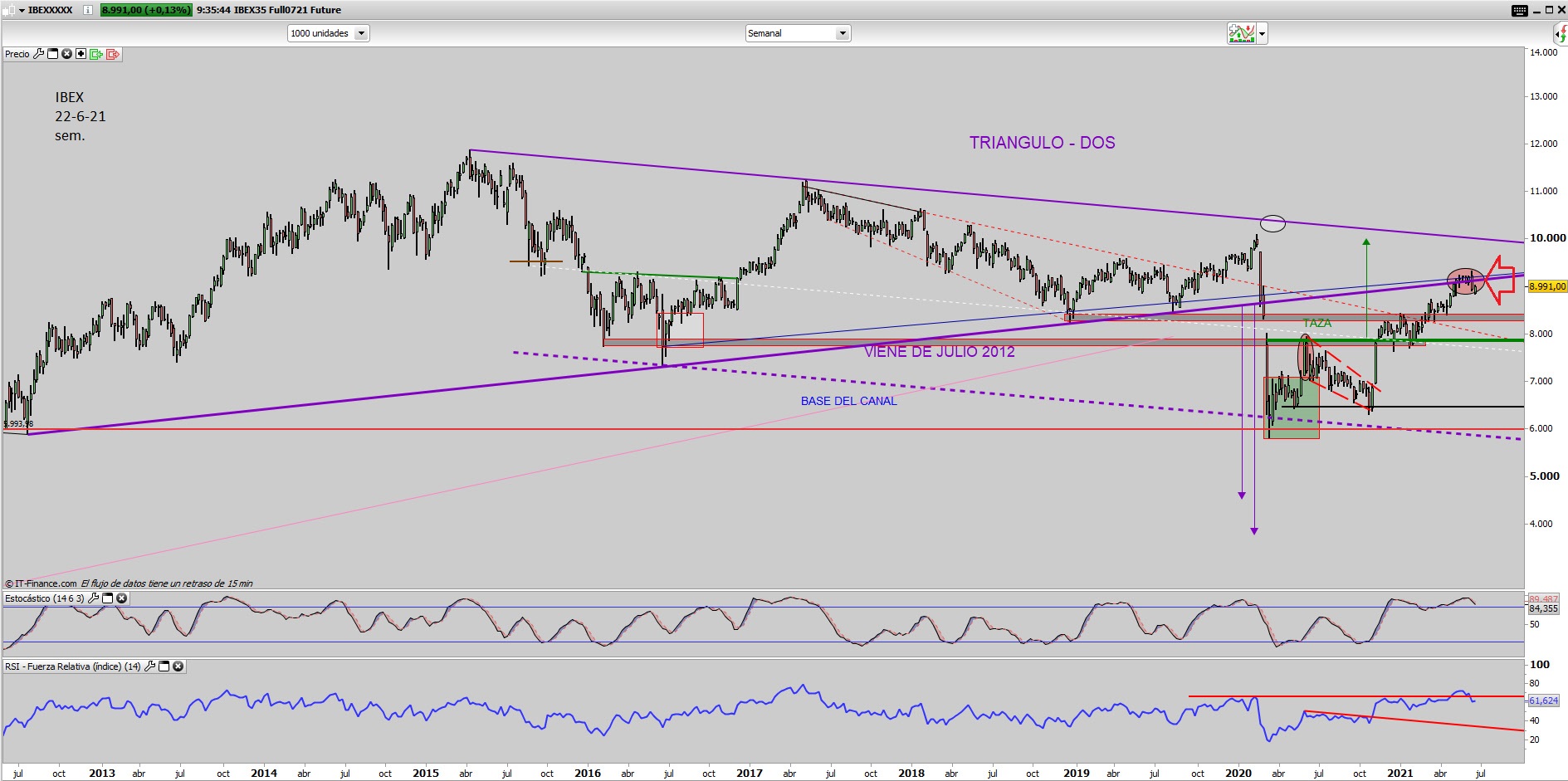Click the TAZA annotation label
The width and height of the screenshot is (1568, 781).
click(x=1316, y=323)
